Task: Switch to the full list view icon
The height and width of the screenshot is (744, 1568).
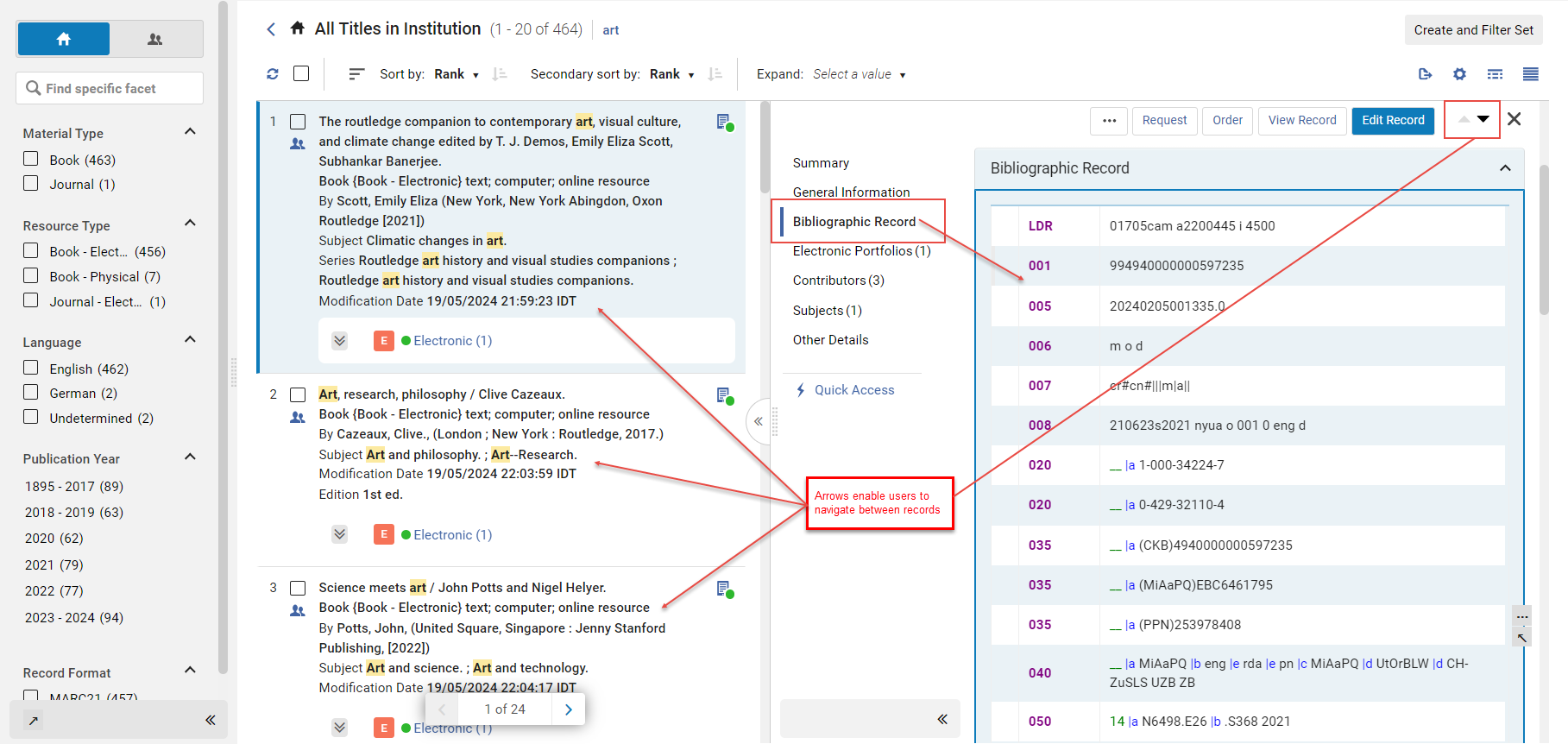Action: point(1531,74)
